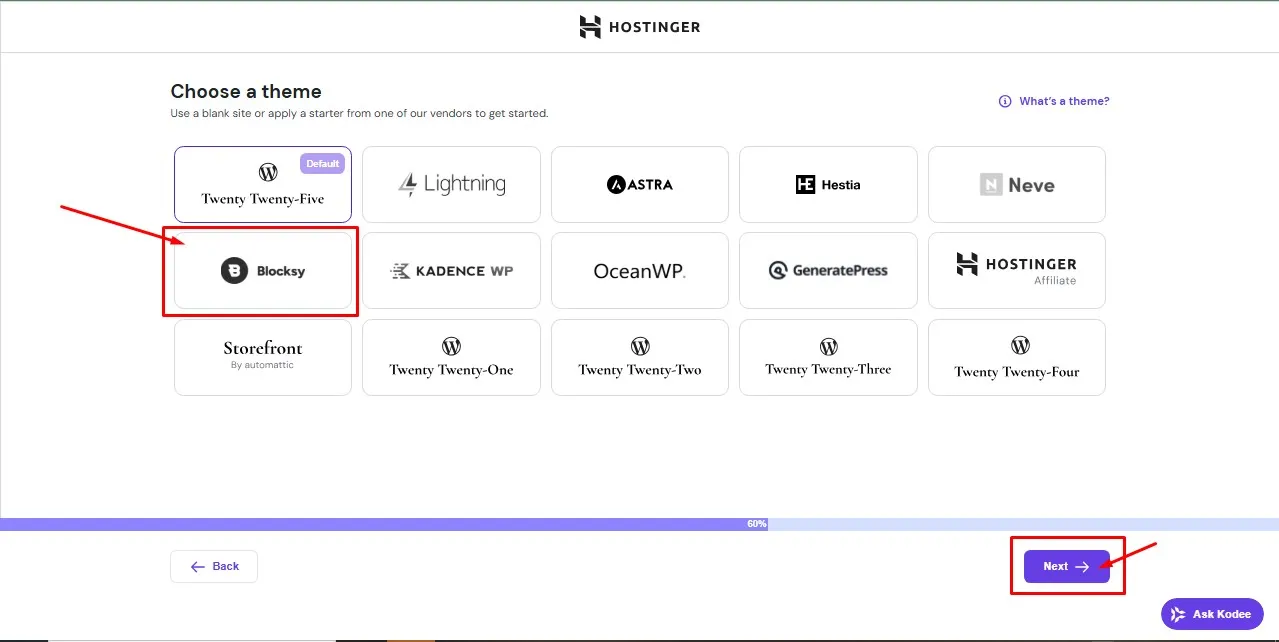Pick the Hestia theme logo
The height and width of the screenshot is (642, 1279).
click(x=828, y=185)
